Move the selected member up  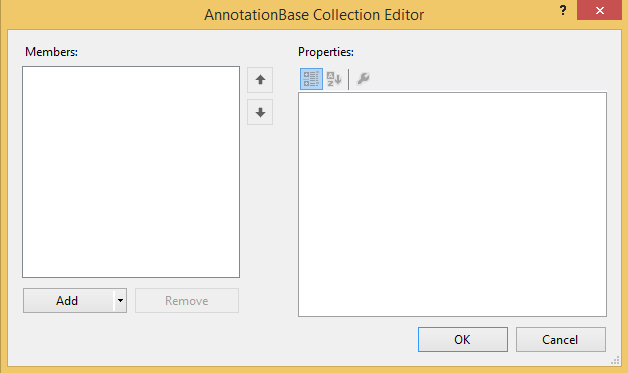click(x=260, y=80)
